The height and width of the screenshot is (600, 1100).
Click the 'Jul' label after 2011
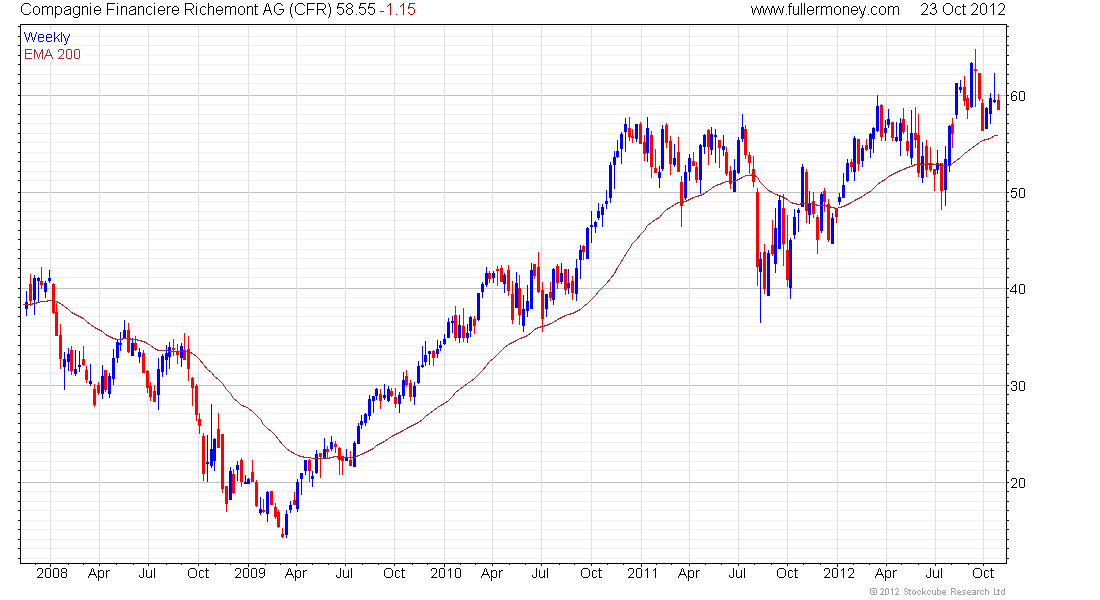coord(737,573)
